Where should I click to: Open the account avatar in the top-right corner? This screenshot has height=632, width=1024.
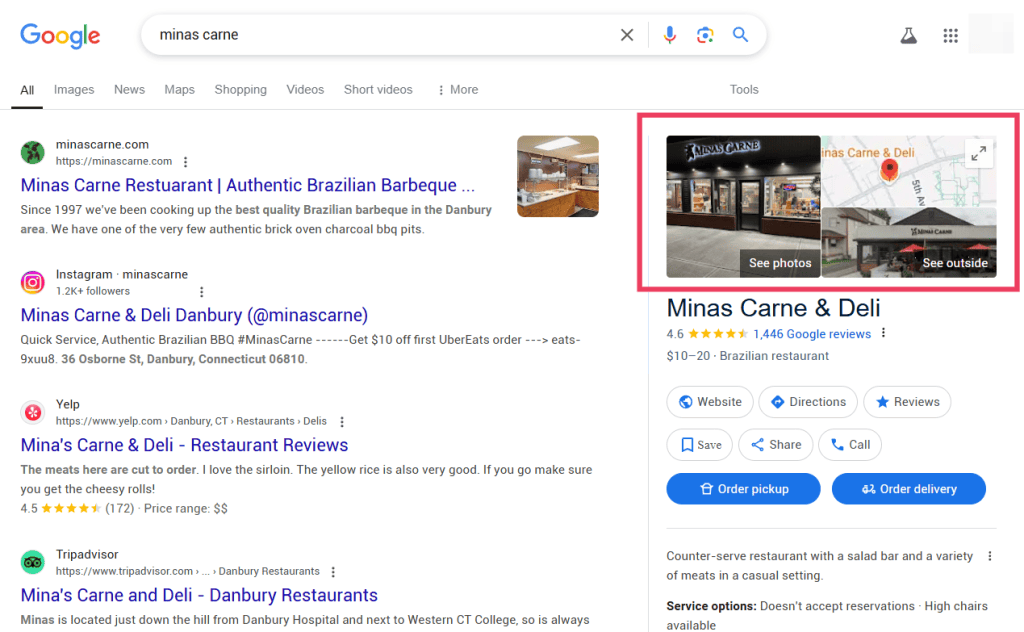pos(991,33)
